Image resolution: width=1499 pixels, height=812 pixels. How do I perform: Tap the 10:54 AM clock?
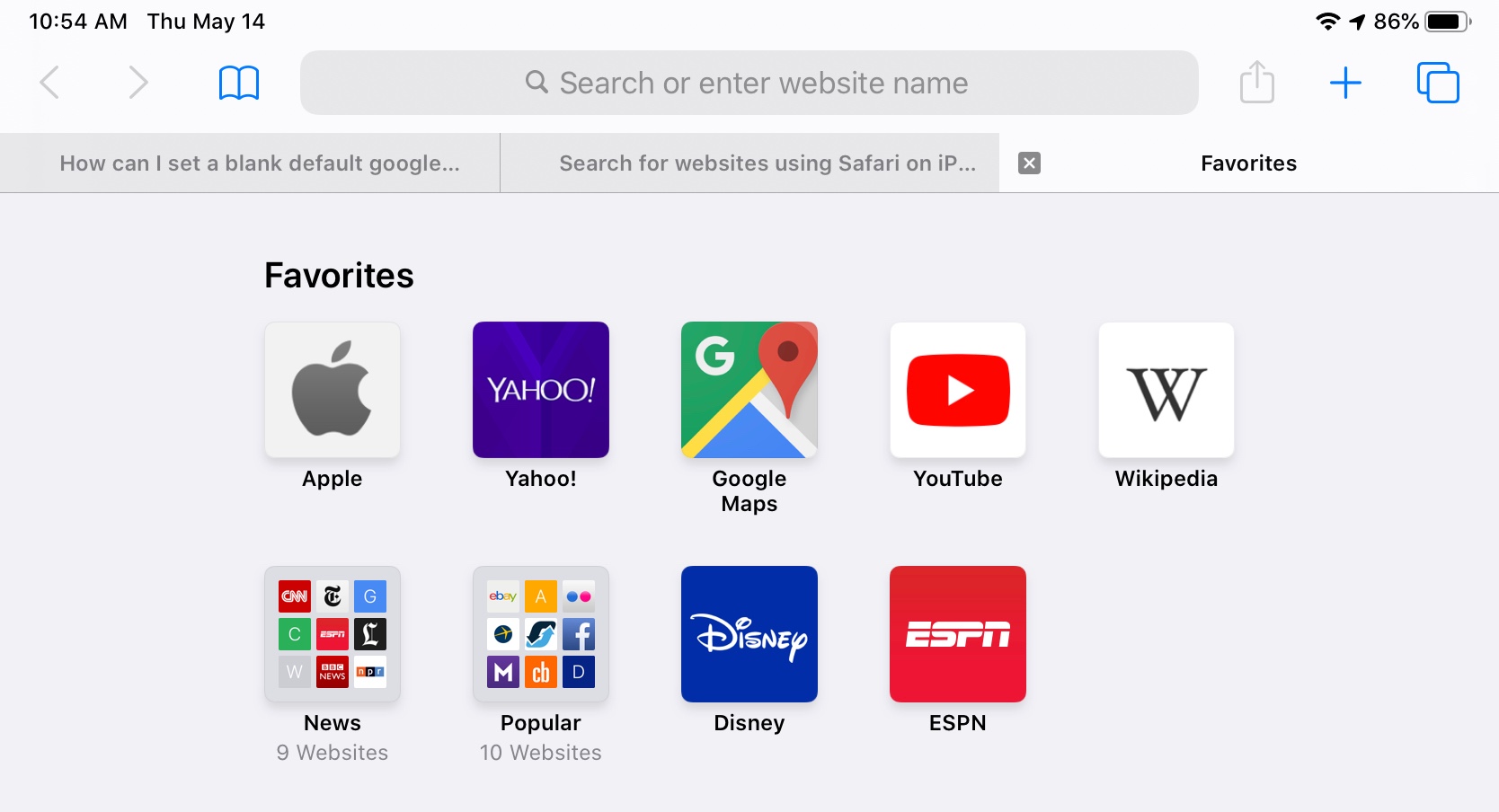coord(78,22)
